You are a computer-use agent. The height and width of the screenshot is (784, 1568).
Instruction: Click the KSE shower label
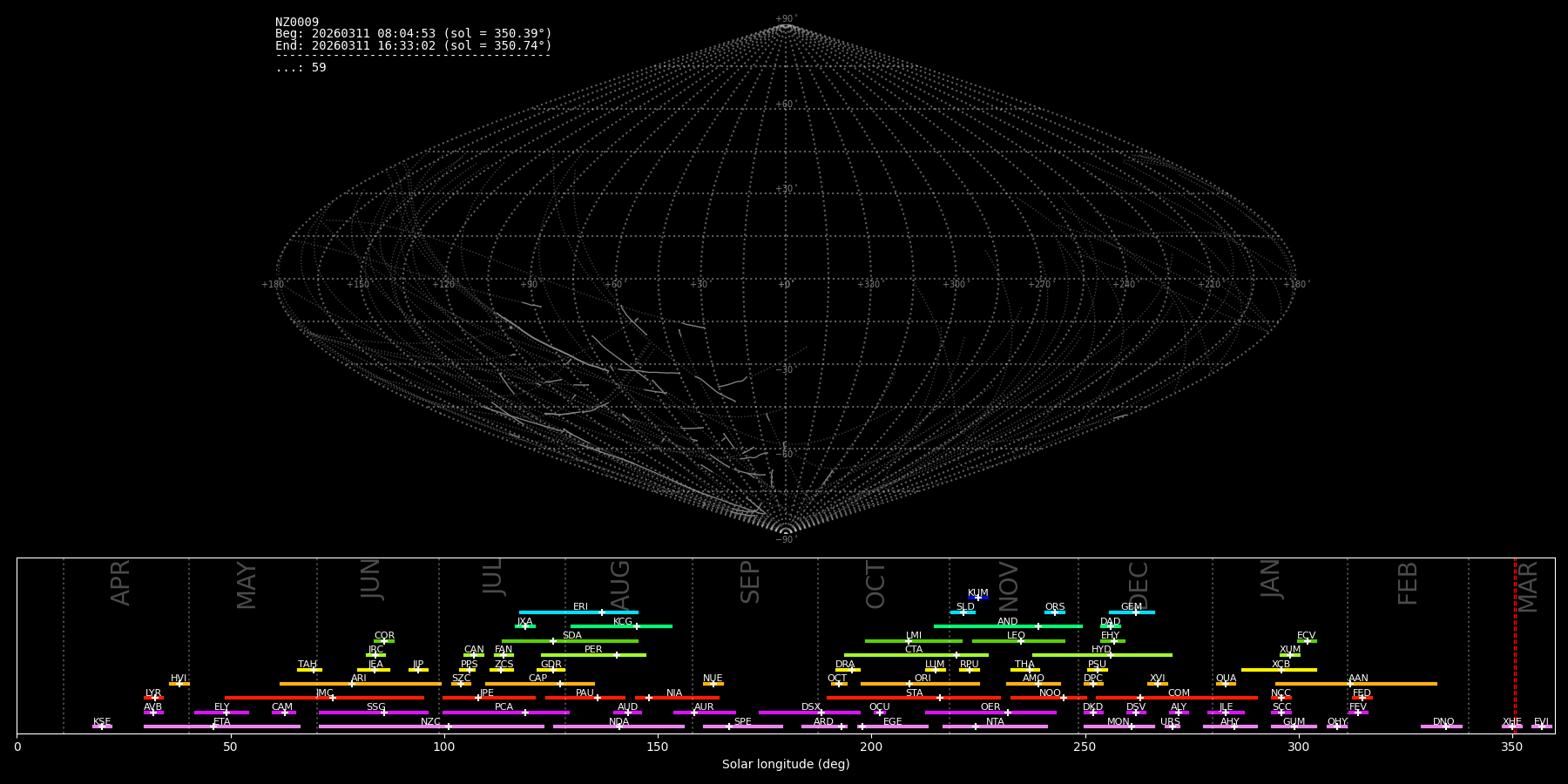pyautogui.click(x=102, y=722)
